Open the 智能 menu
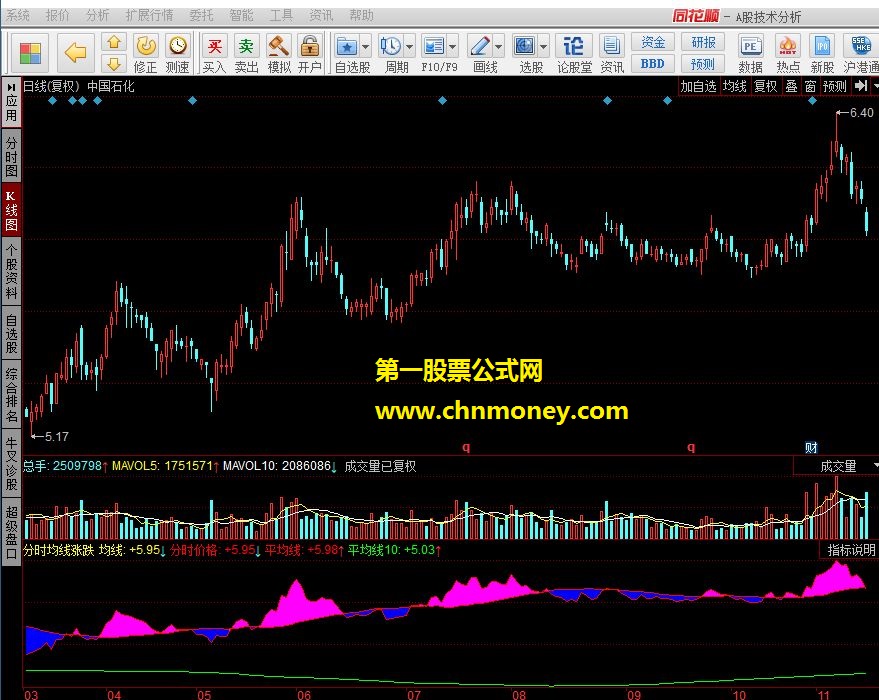Viewport: 879px width, 700px height. click(x=241, y=16)
